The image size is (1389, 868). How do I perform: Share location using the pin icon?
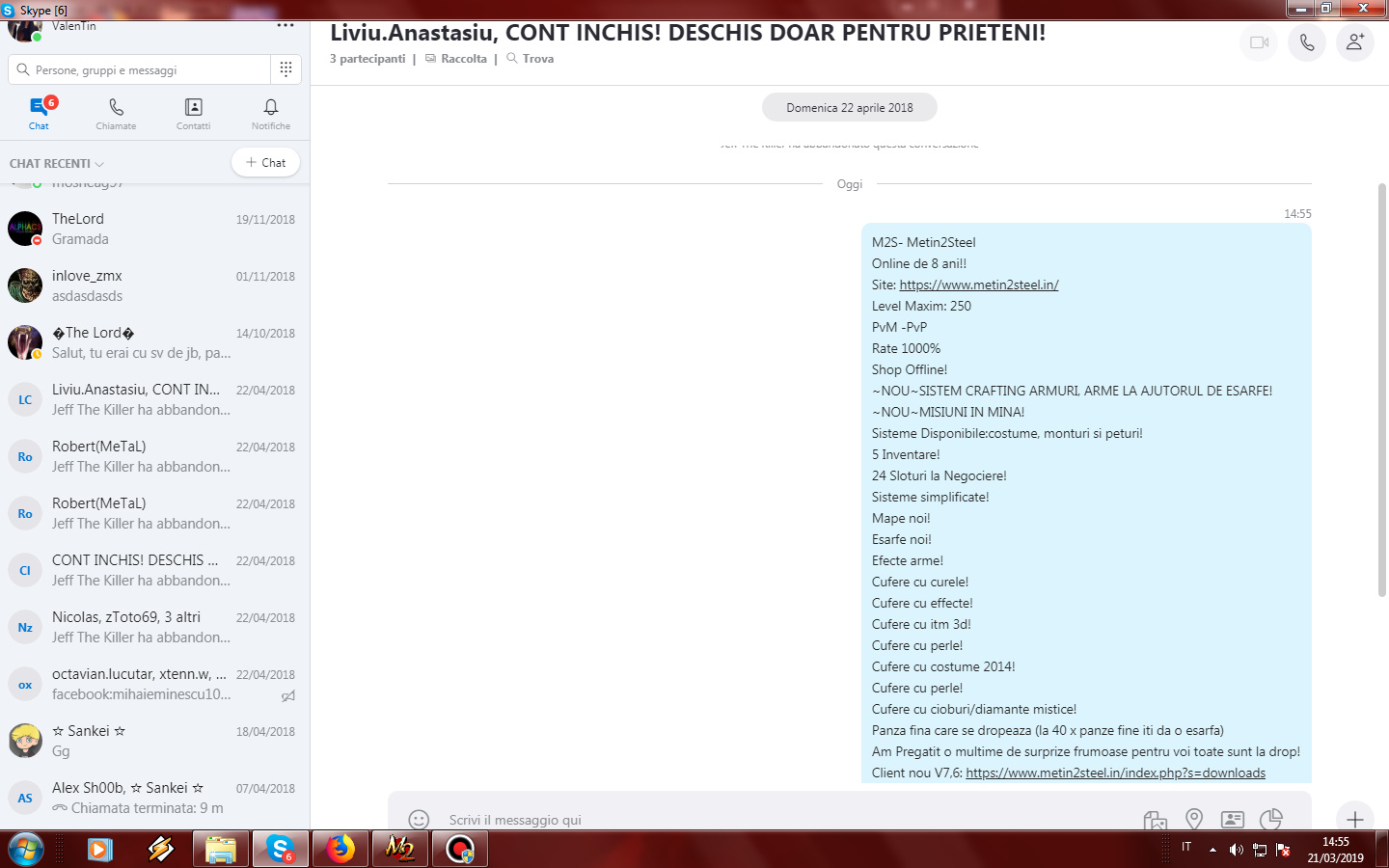[1194, 820]
